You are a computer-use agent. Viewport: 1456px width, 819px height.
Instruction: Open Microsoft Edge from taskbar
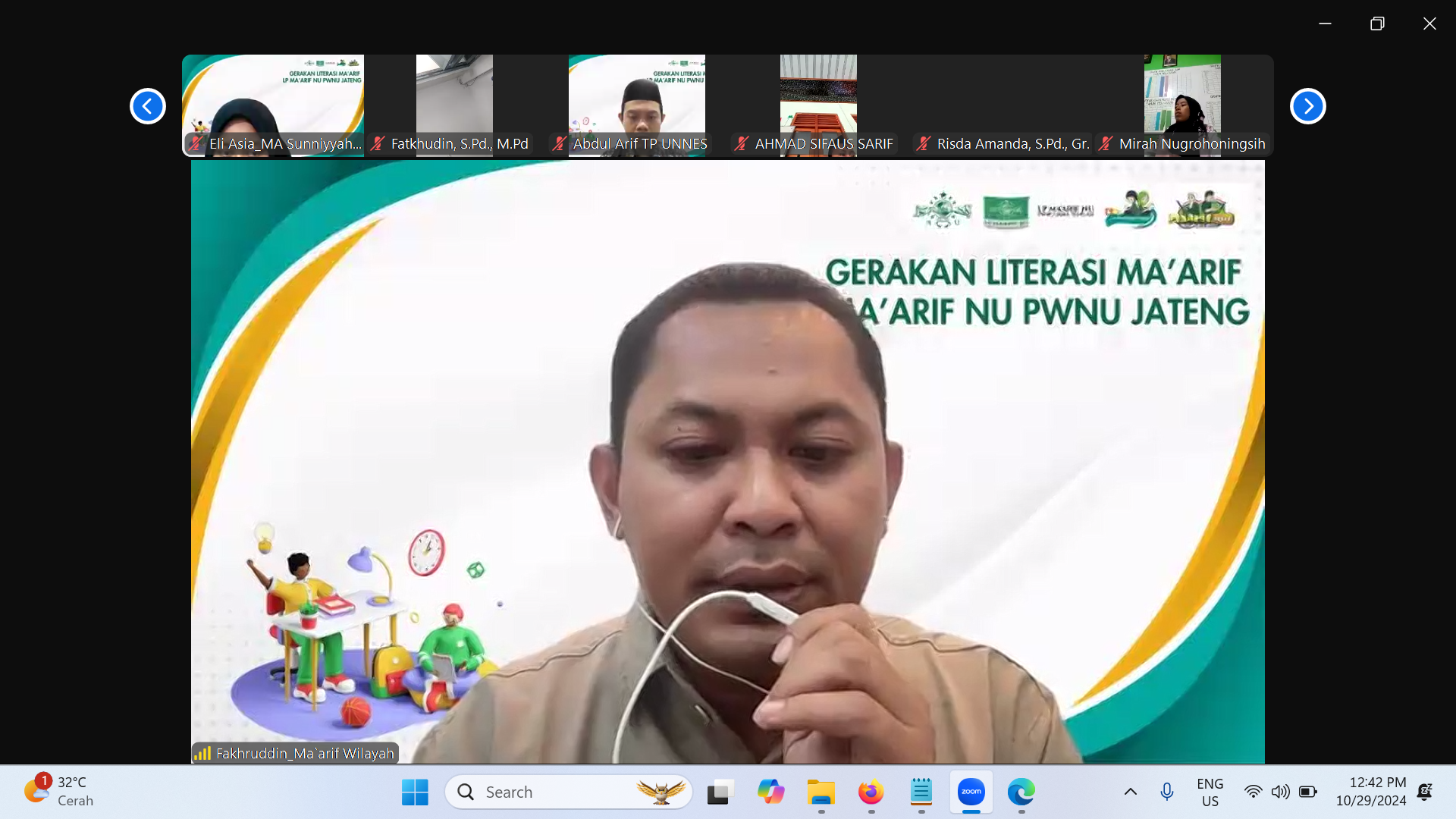click(1021, 792)
